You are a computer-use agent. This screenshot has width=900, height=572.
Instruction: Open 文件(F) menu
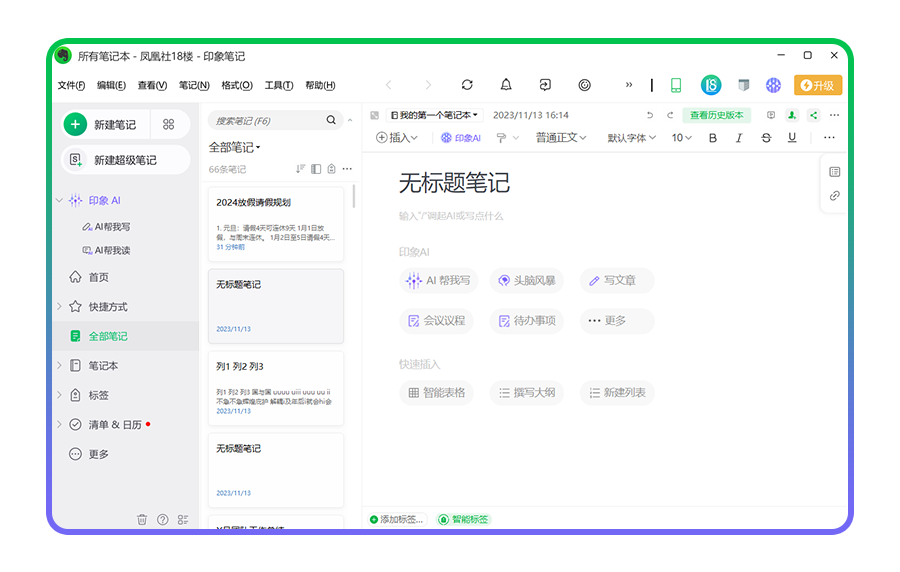click(x=71, y=85)
